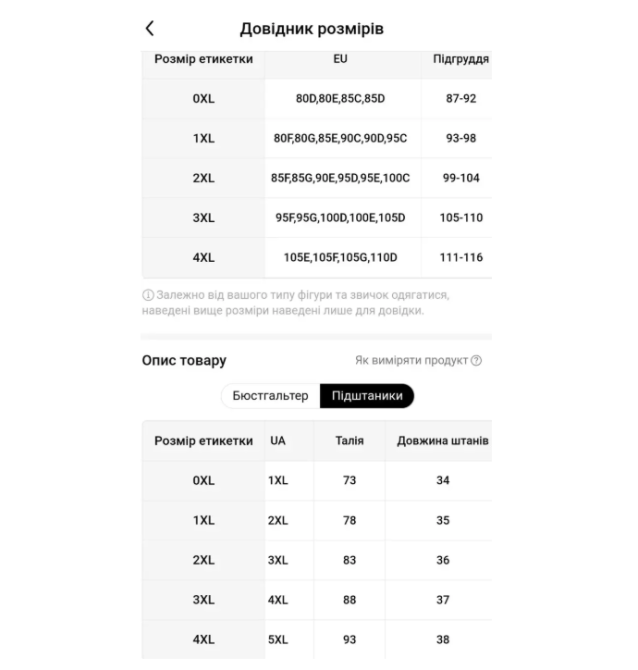Open the help question mark icon
The width and height of the screenshot is (638, 670).
pyautogui.click(x=476, y=361)
